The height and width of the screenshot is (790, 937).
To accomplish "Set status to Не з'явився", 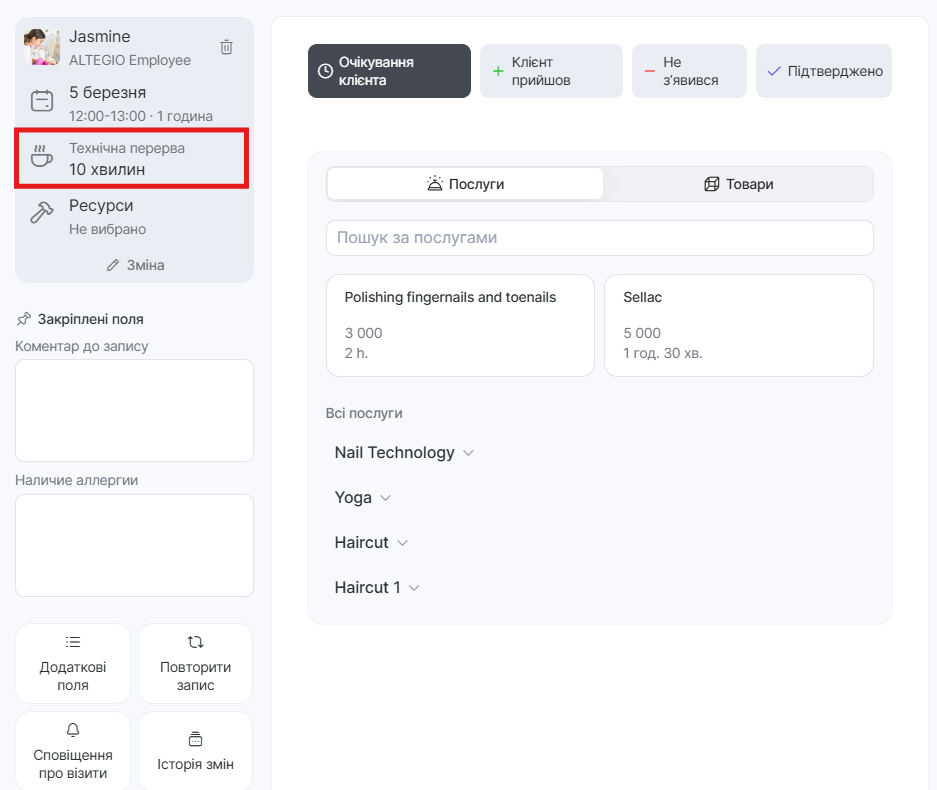I will (x=689, y=71).
